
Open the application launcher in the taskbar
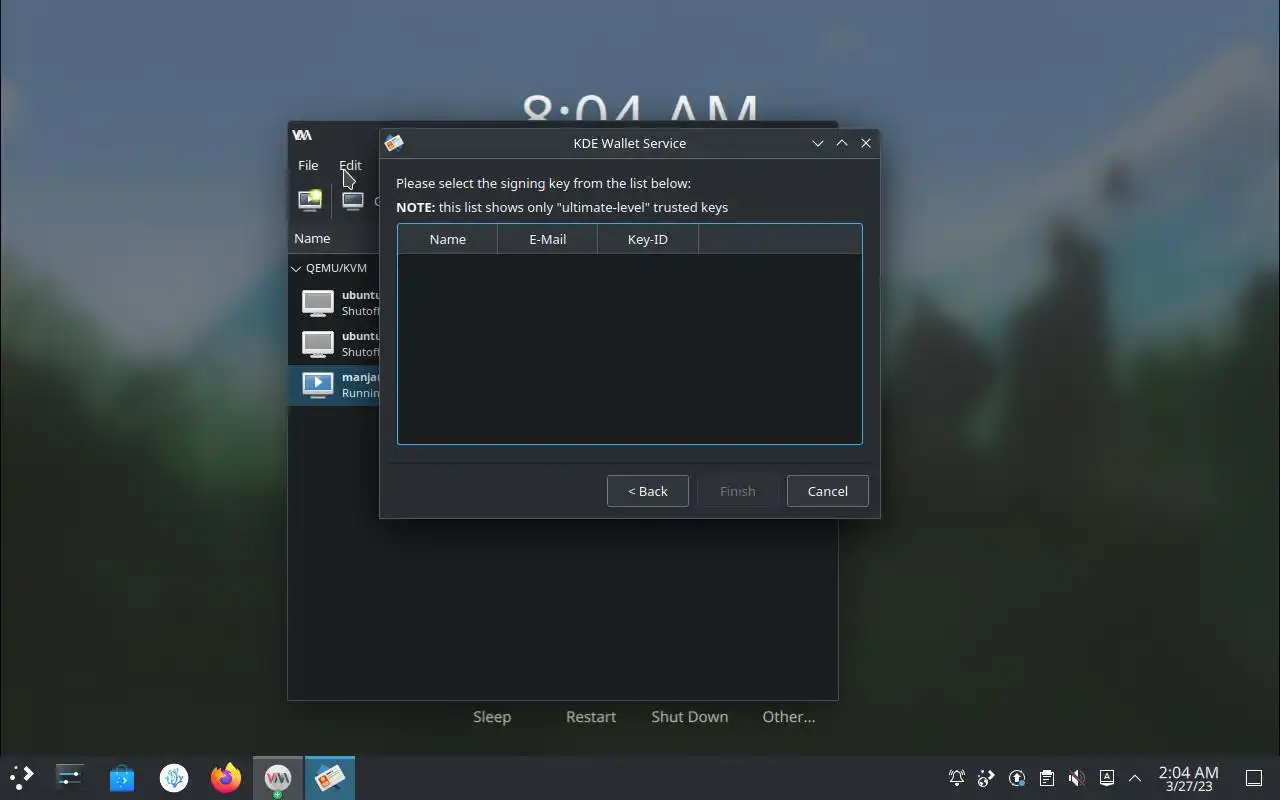(21, 777)
